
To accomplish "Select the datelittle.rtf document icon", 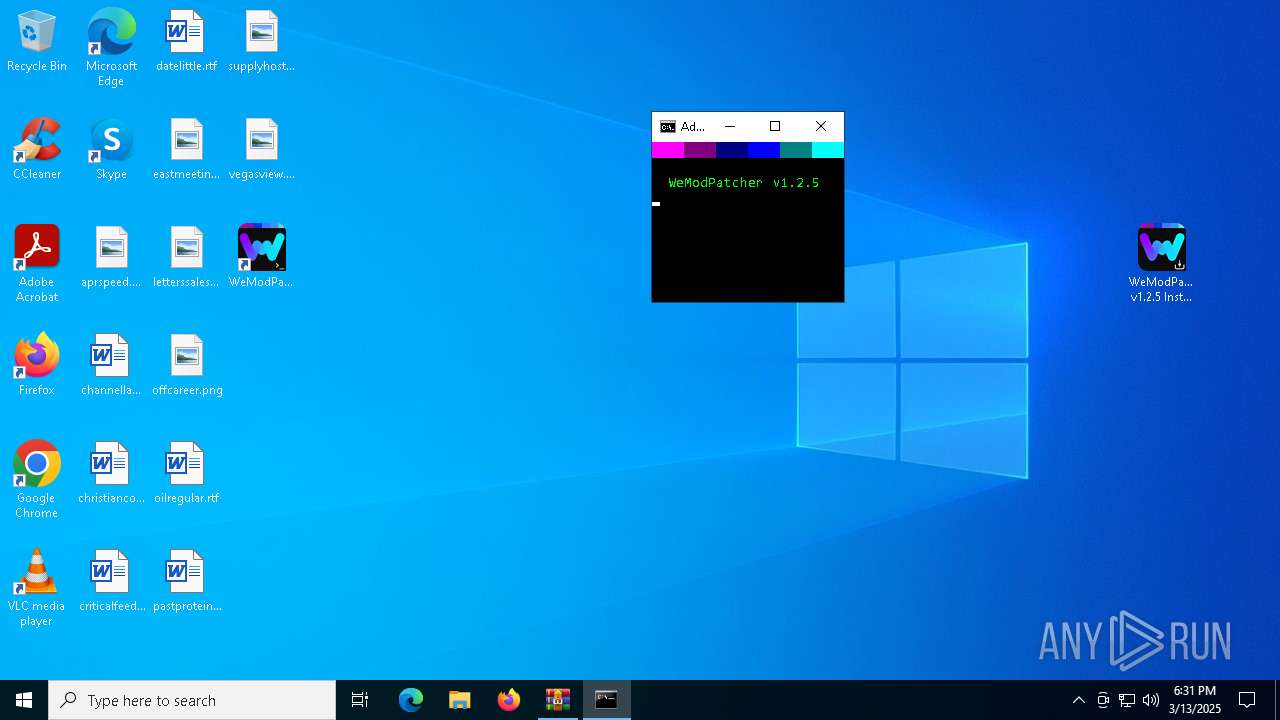I will (x=186, y=42).
